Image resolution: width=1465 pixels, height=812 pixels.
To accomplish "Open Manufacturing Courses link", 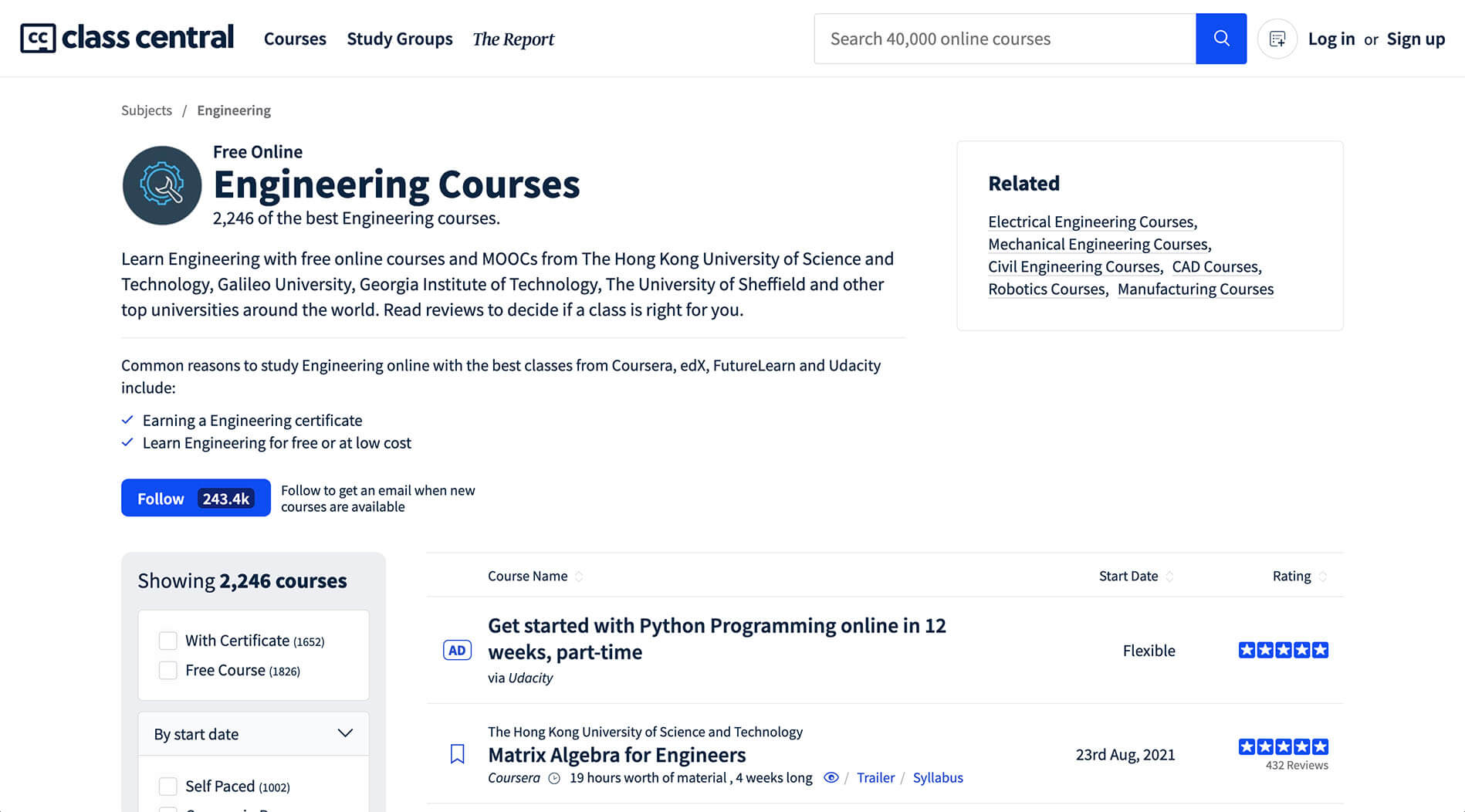I will (1196, 289).
